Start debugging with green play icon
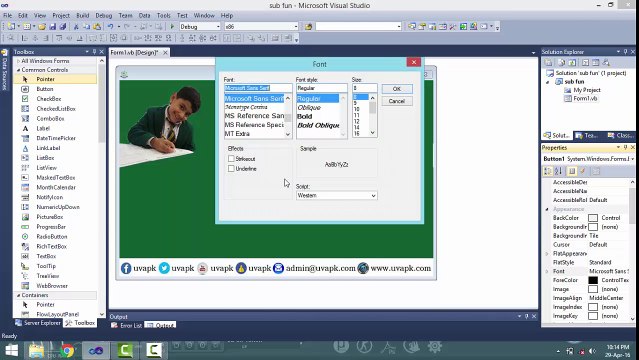The width and height of the screenshot is (639, 360). click(x=172, y=27)
